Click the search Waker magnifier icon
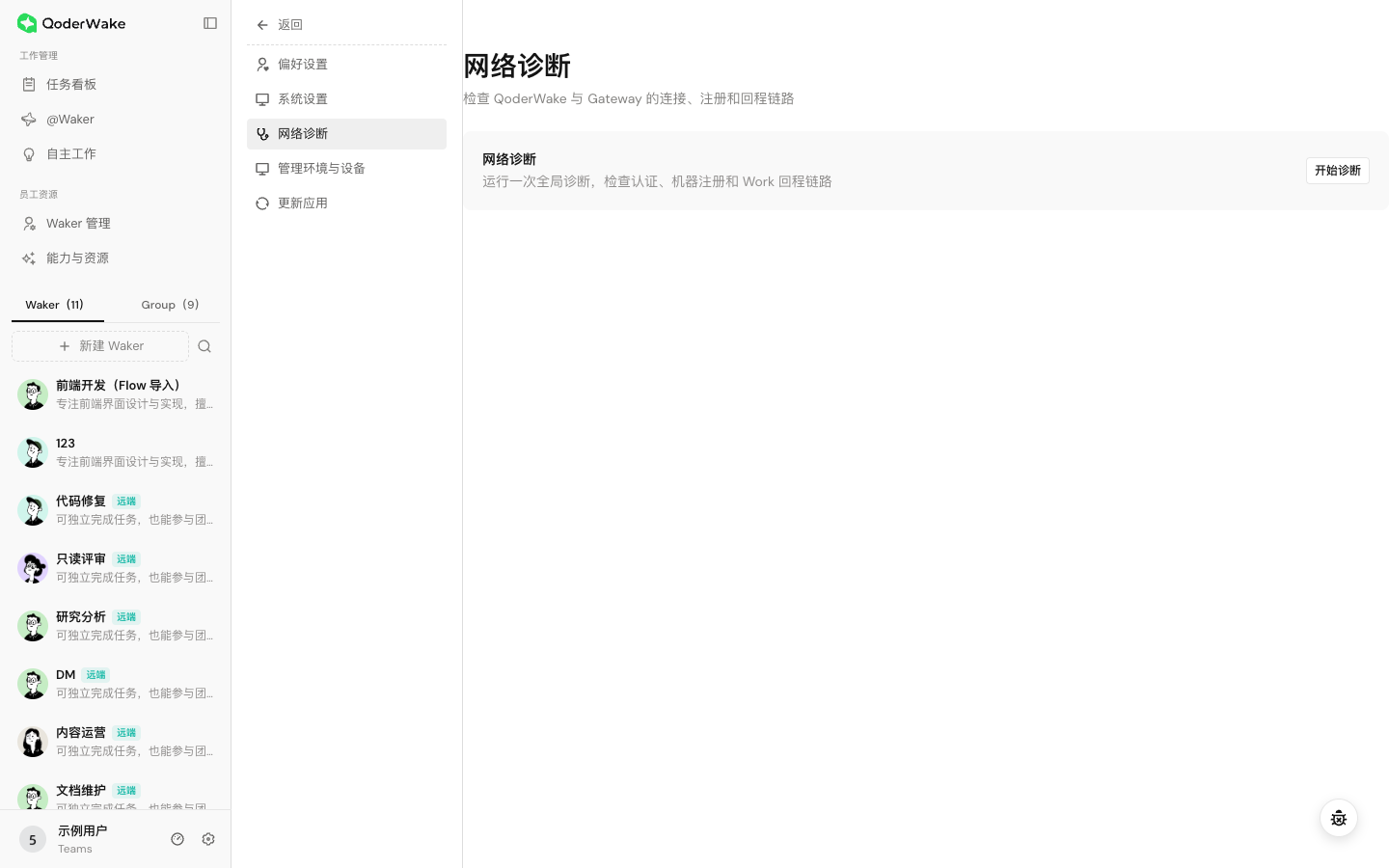The image size is (1389, 868). [x=204, y=346]
